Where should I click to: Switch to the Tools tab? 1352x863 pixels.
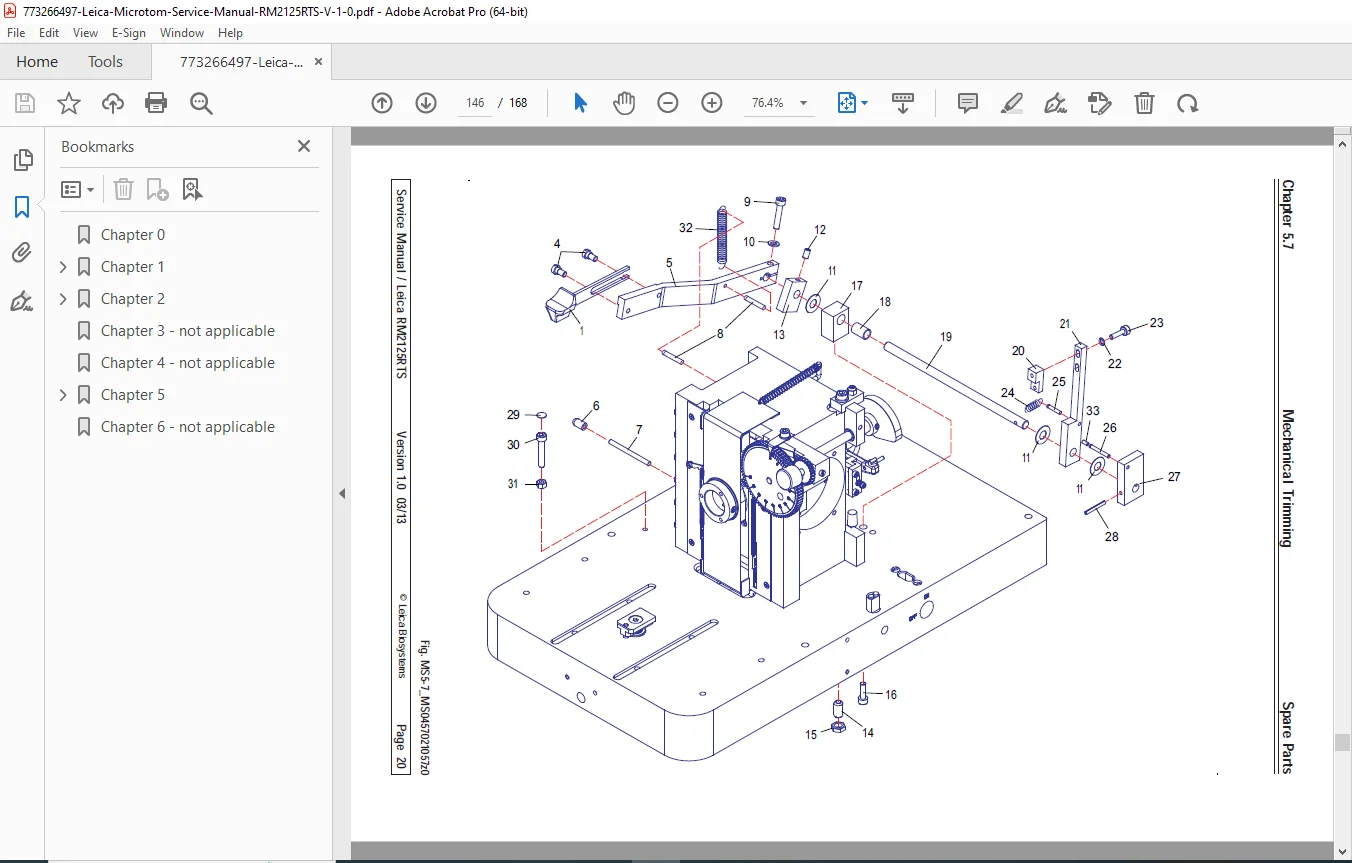[x=105, y=62]
